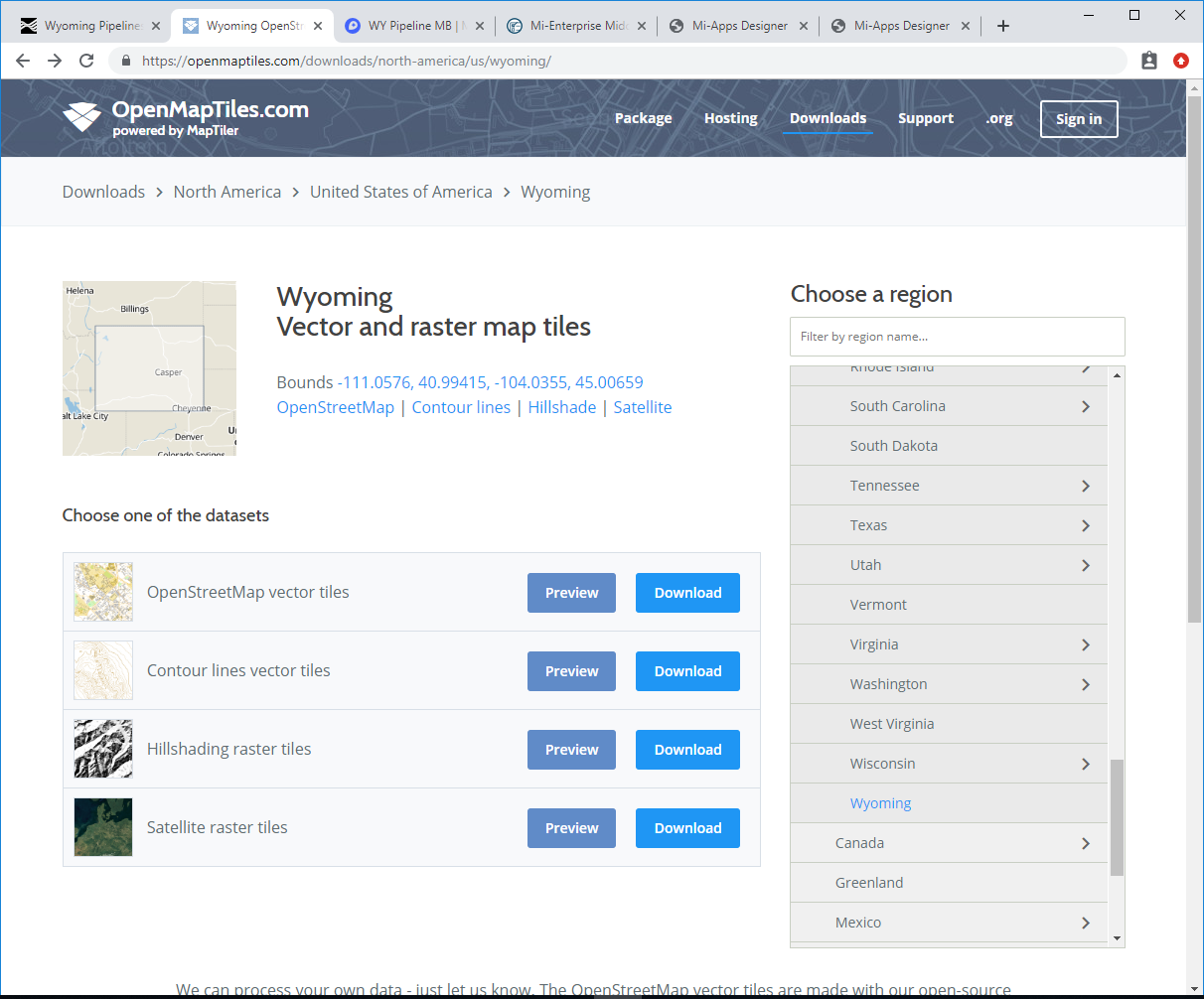Reload the page with the refresh icon

[86, 61]
